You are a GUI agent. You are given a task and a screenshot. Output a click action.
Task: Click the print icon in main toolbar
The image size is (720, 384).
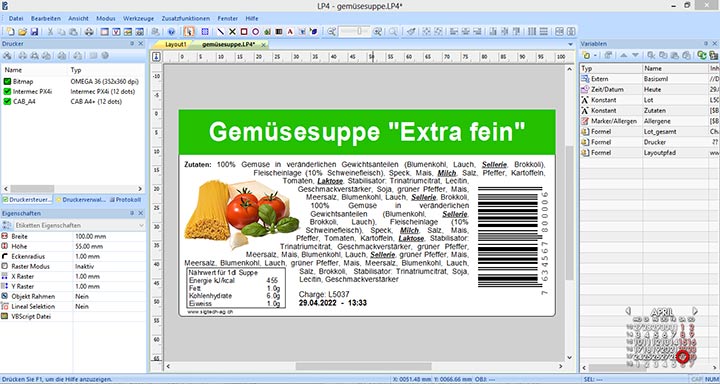(89, 32)
